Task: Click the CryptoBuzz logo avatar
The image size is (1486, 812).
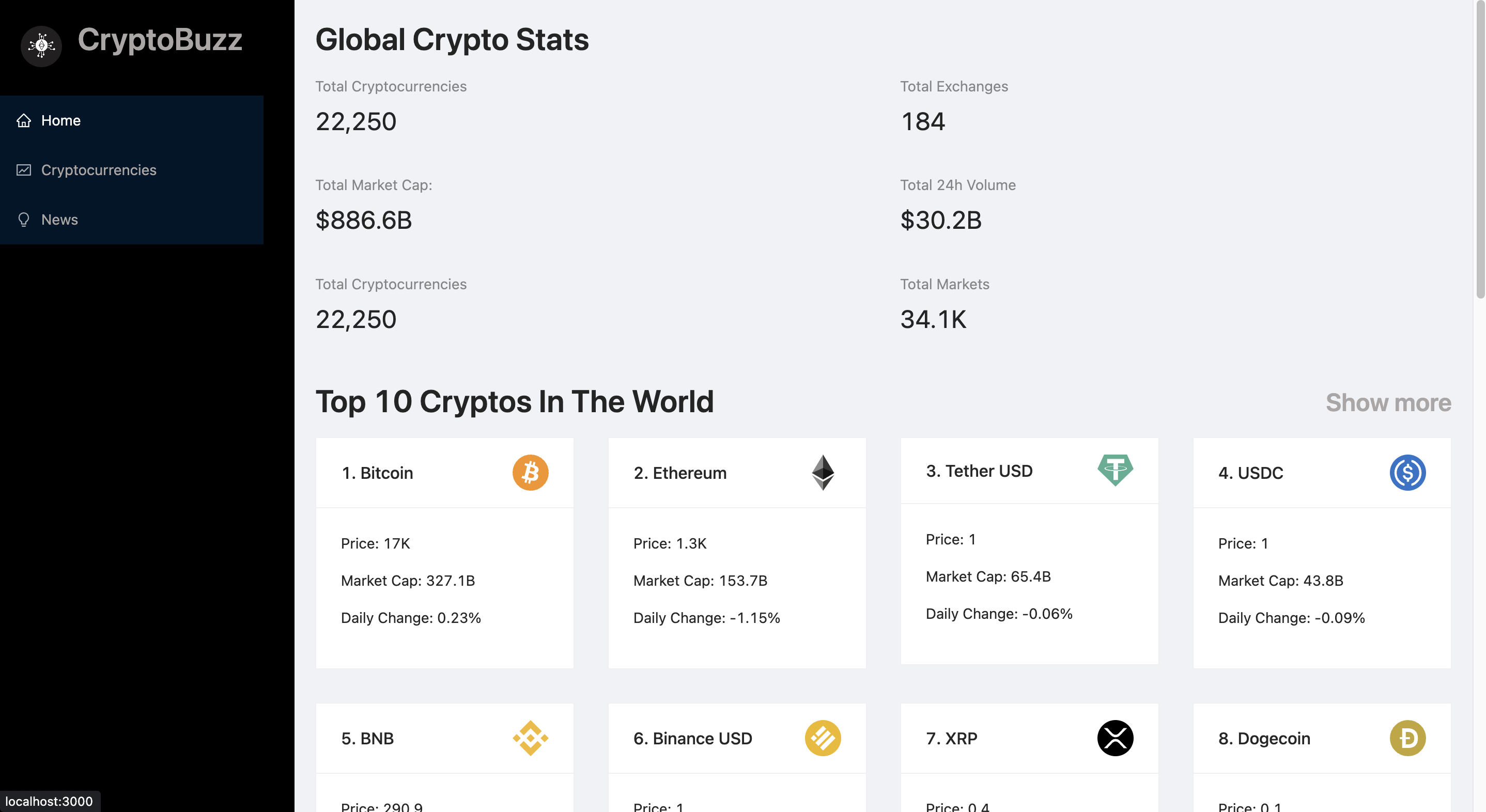Action: click(x=41, y=45)
